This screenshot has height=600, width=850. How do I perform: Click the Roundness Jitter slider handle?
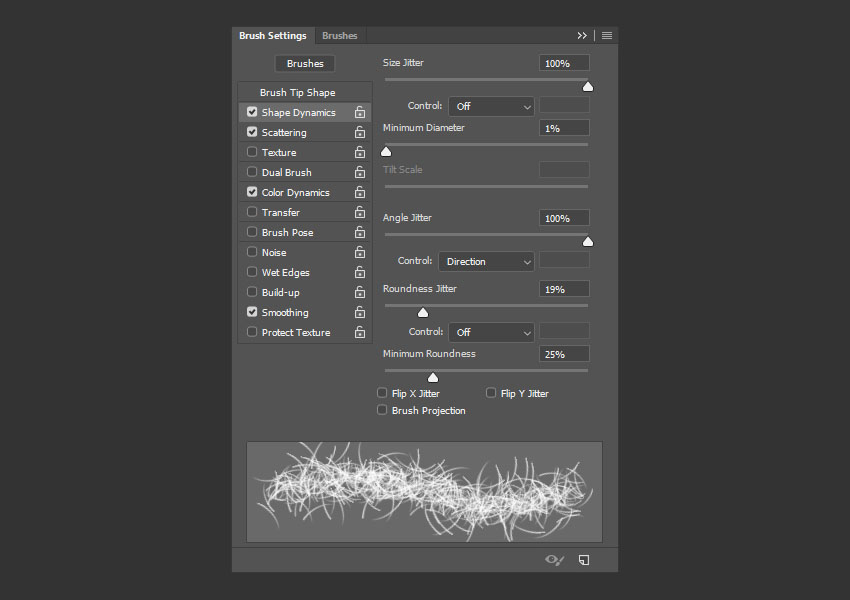click(423, 313)
